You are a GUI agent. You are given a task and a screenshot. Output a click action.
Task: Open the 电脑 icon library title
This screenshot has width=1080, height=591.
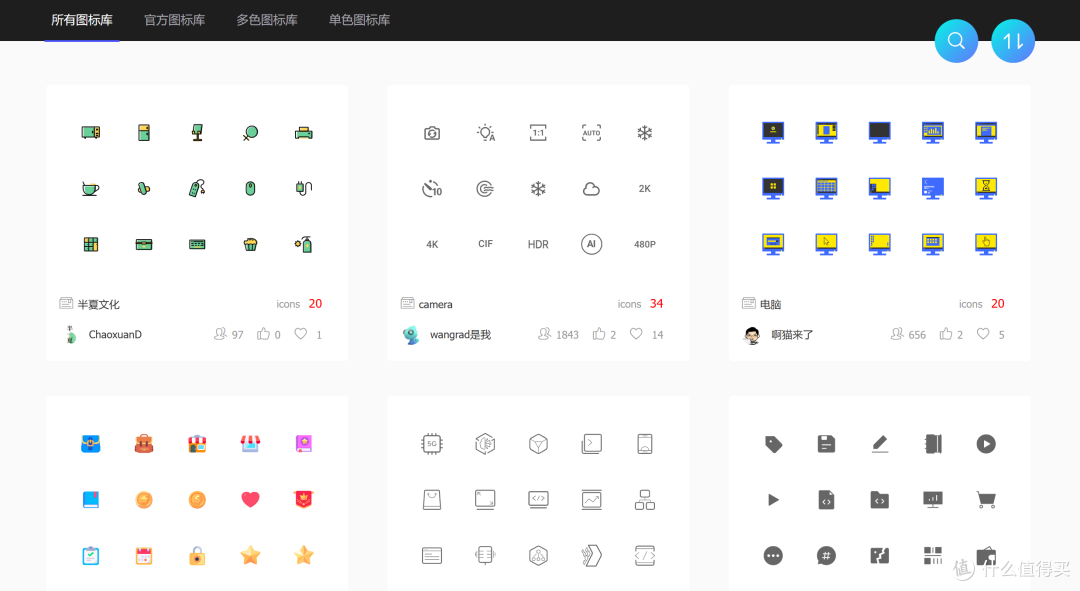click(770, 304)
